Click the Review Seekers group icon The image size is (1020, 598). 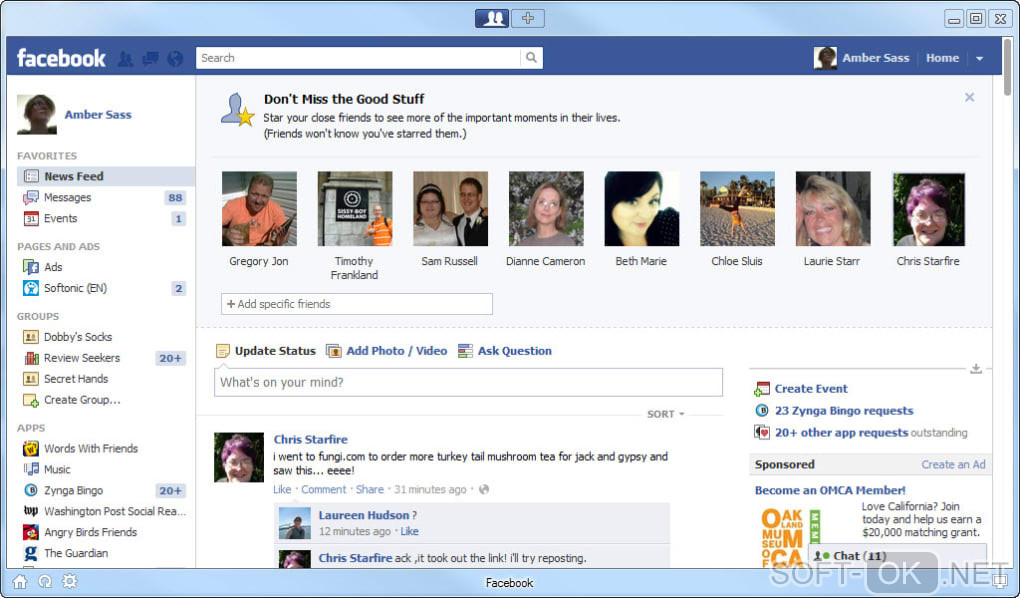point(31,358)
